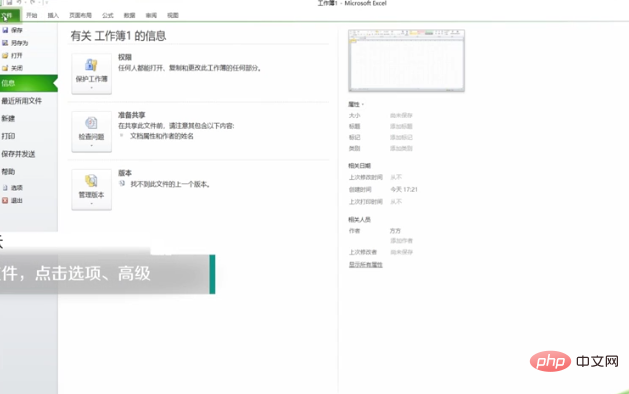629x394 pixels.
Task: Click the 类别 add category field
Action: coord(401,148)
